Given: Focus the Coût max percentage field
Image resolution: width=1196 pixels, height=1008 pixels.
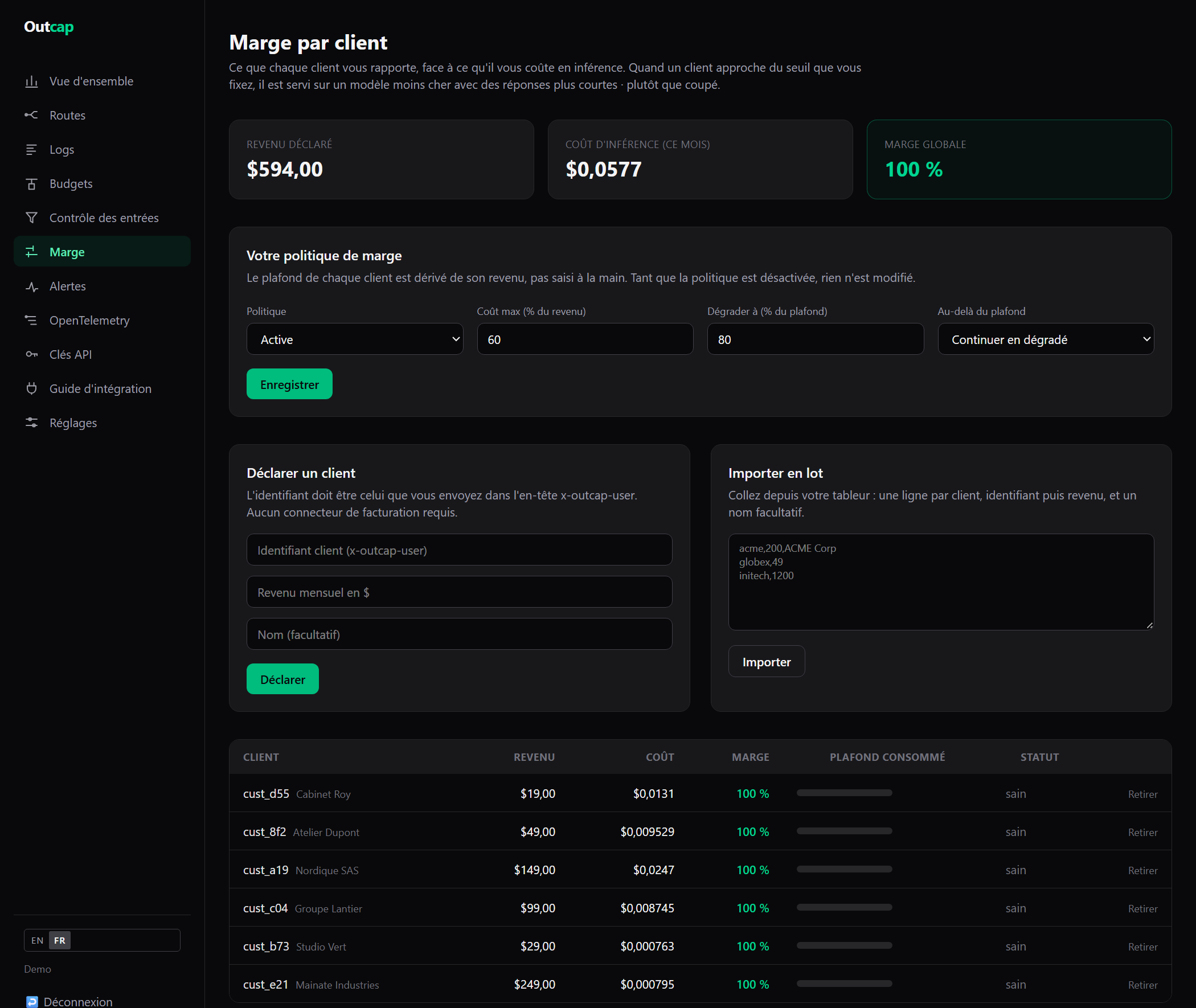Looking at the screenshot, I should pyautogui.click(x=584, y=339).
